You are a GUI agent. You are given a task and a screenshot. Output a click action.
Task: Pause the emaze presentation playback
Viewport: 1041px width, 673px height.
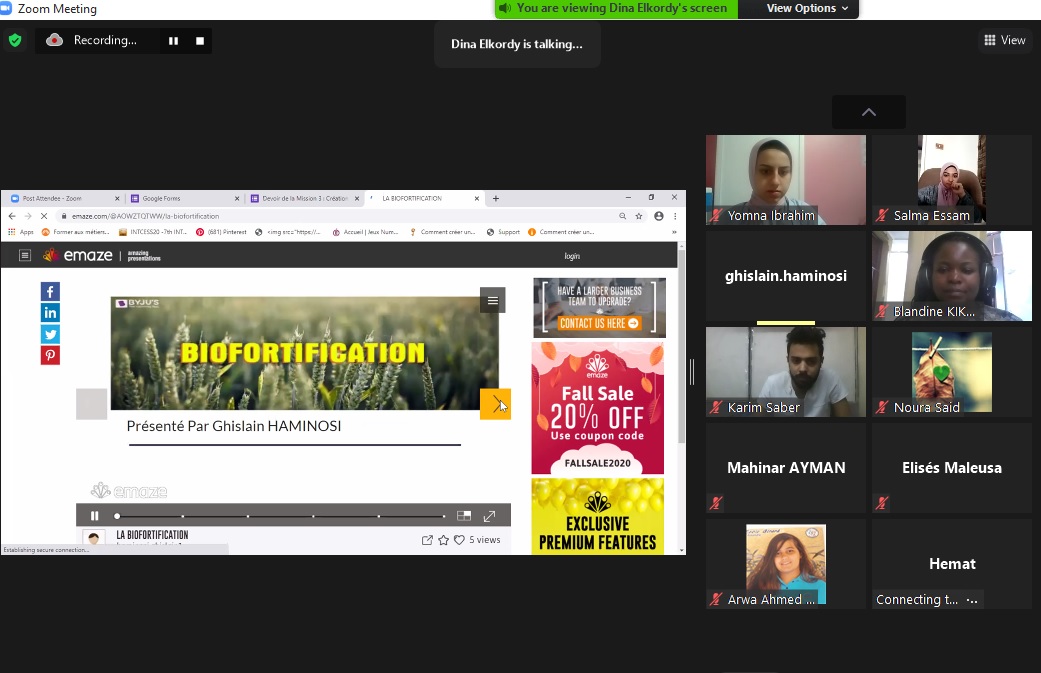point(95,516)
